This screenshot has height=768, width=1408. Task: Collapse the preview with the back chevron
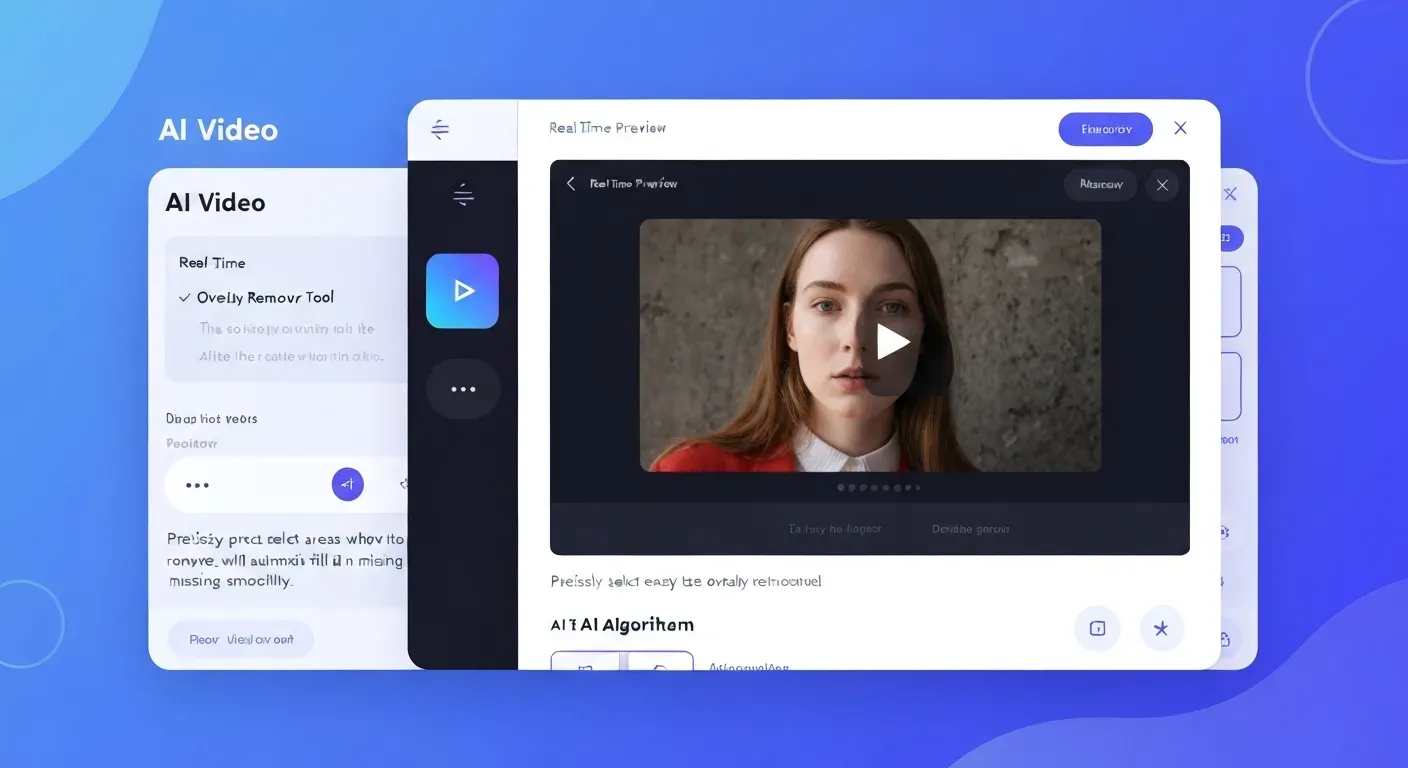570,184
